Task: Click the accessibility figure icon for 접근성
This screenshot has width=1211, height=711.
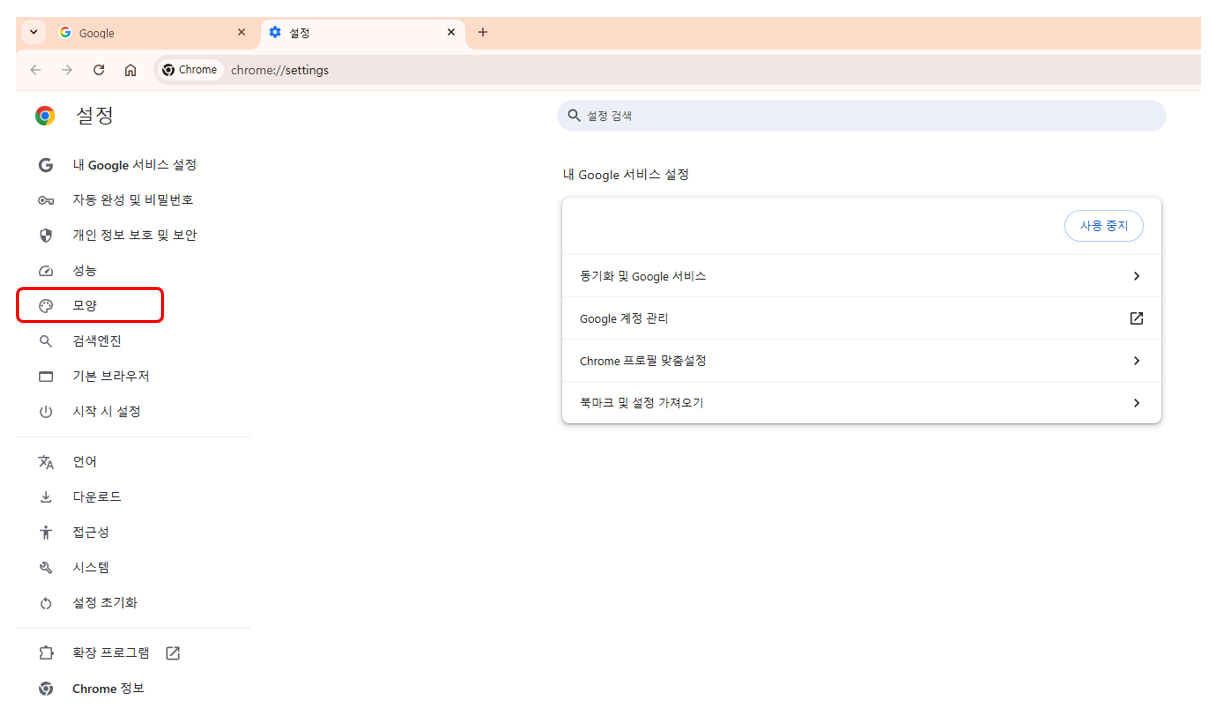Action: click(x=45, y=532)
